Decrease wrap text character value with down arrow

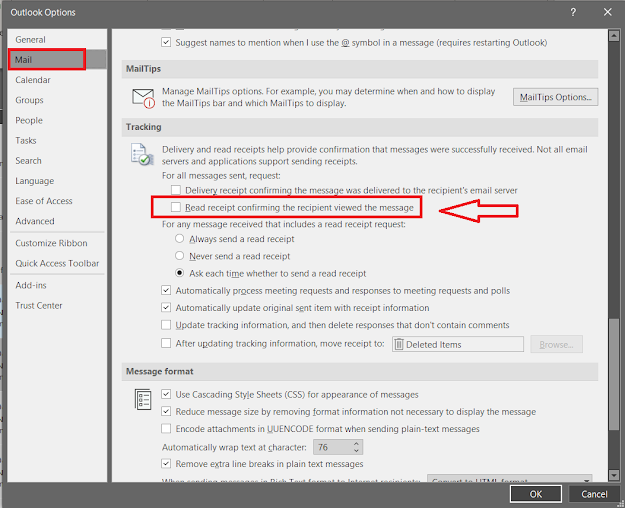coord(356,451)
